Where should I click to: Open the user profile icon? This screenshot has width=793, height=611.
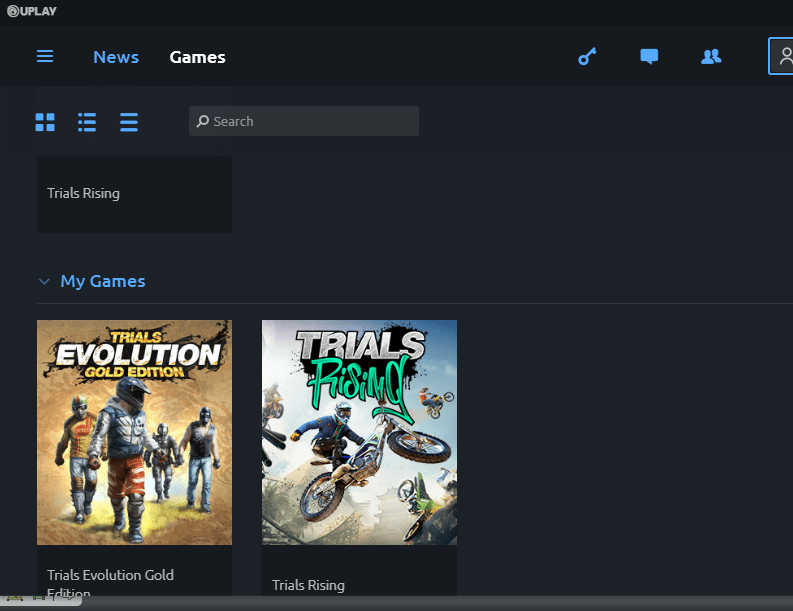781,56
